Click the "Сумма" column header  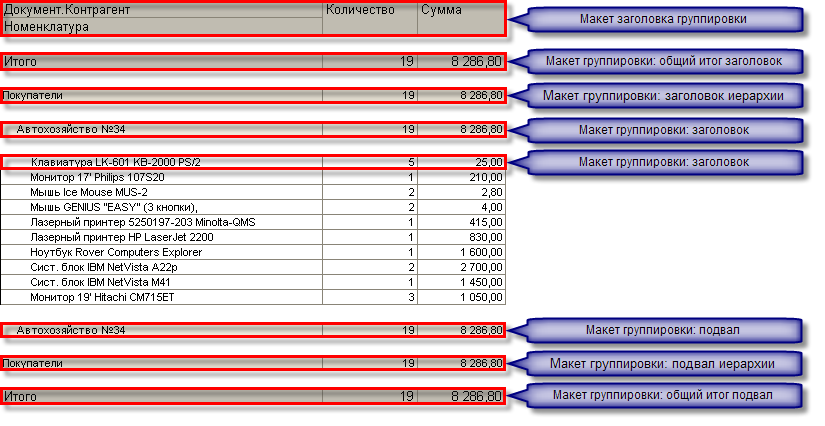coord(441,11)
